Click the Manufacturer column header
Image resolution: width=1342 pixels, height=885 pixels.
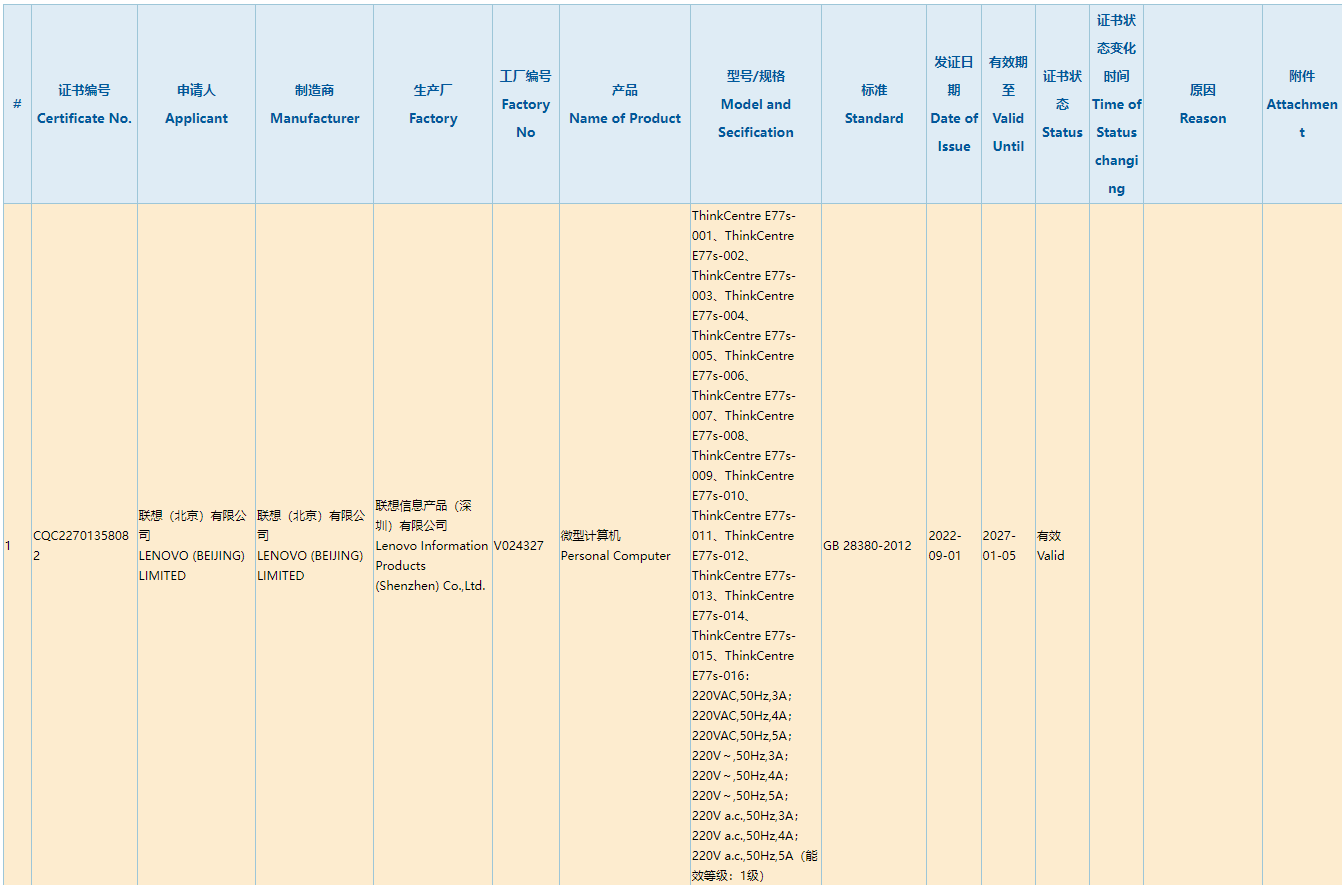(x=314, y=105)
